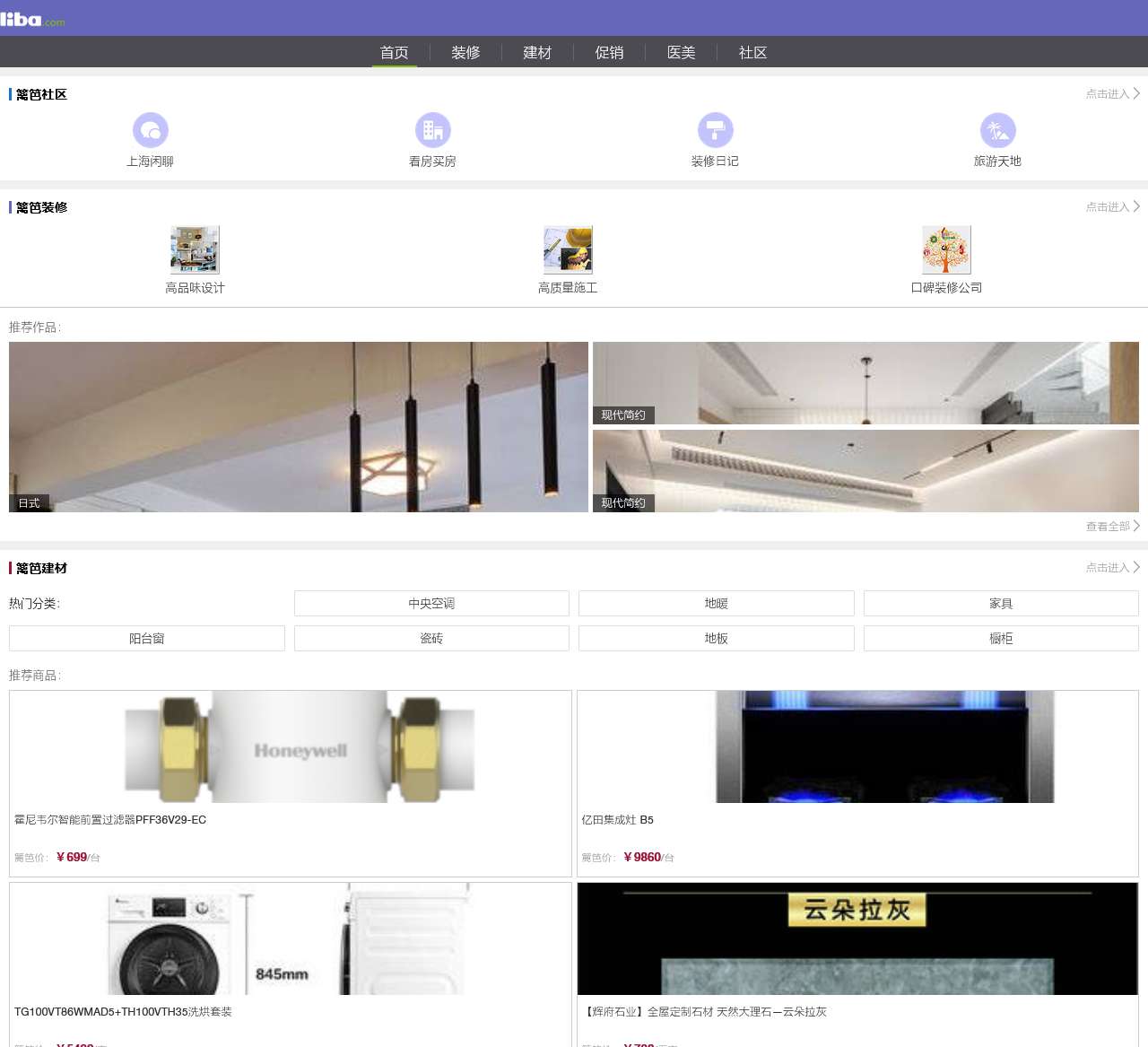Open the 橱柜 category
The width and height of the screenshot is (1148, 1047).
pyautogui.click(x=1002, y=638)
